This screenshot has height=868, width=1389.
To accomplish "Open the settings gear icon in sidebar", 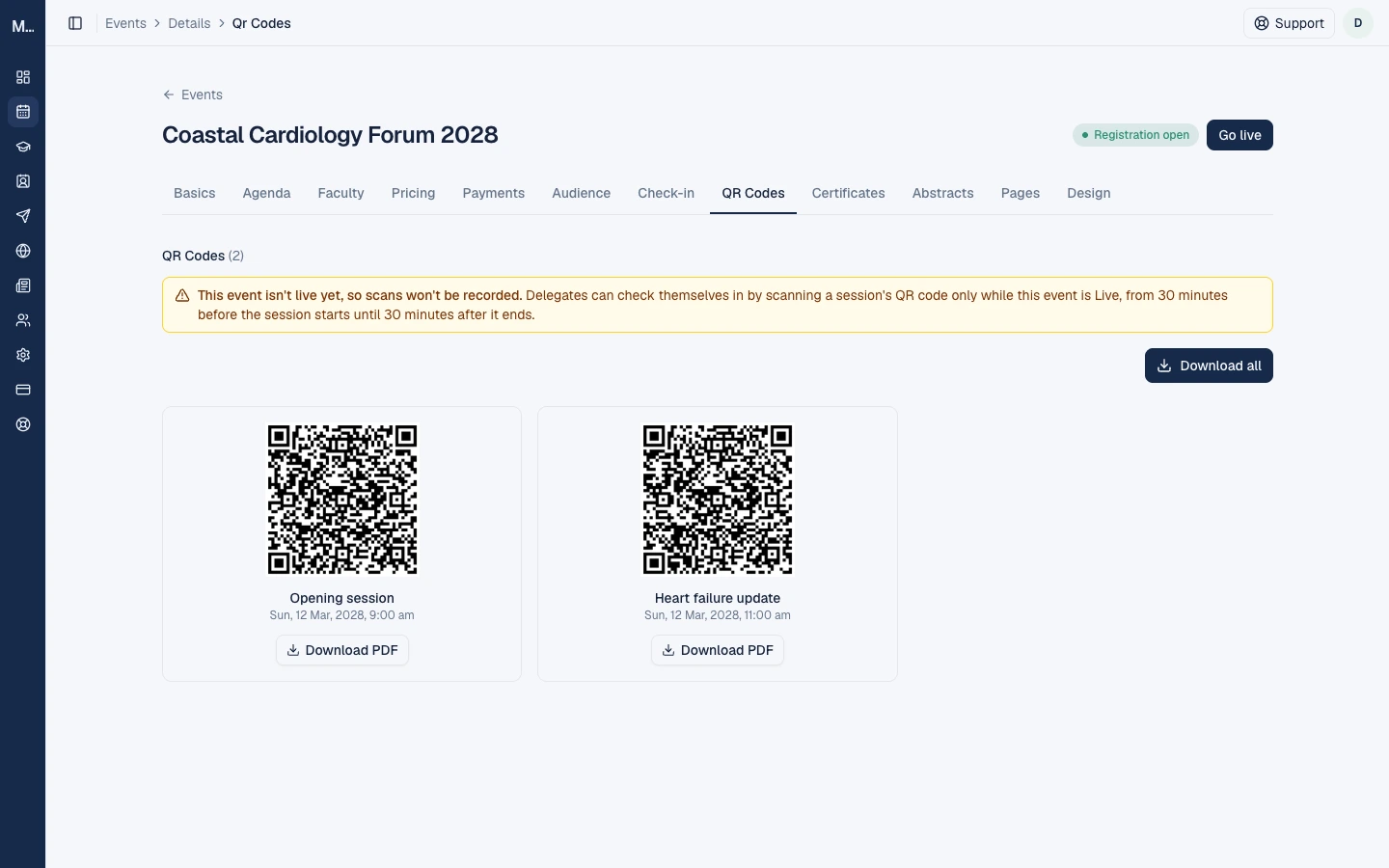I will click(23, 355).
